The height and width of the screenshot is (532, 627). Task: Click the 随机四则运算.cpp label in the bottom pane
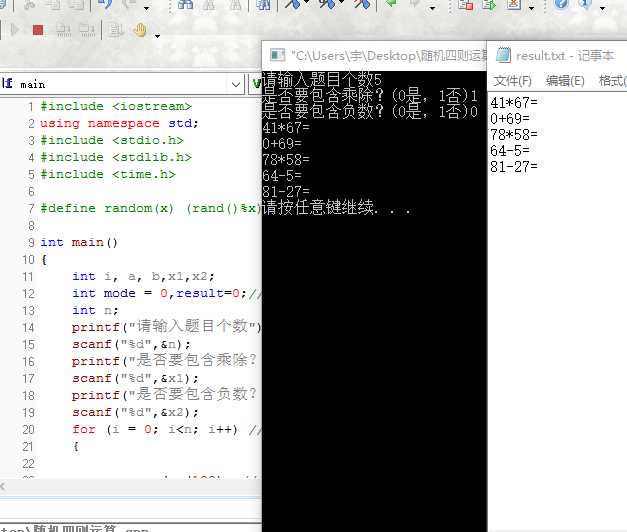point(92,529)
